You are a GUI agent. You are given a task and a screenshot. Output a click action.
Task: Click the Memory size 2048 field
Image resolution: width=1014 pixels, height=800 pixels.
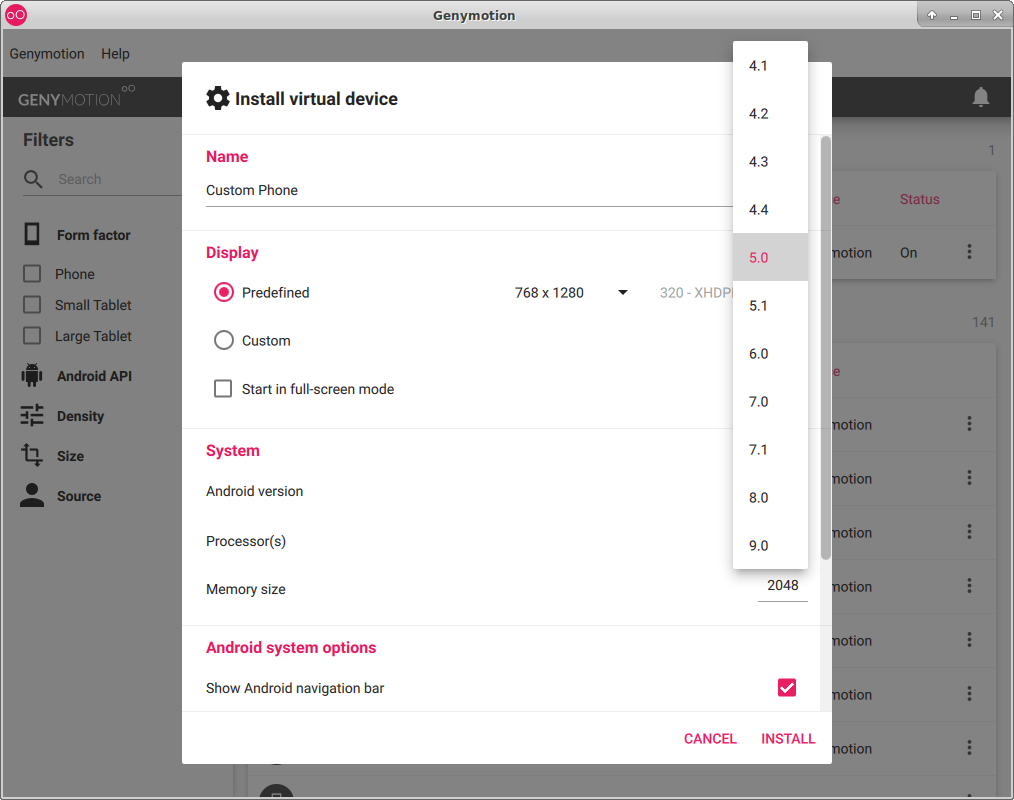pyautogui.click(x=782, y=586)
